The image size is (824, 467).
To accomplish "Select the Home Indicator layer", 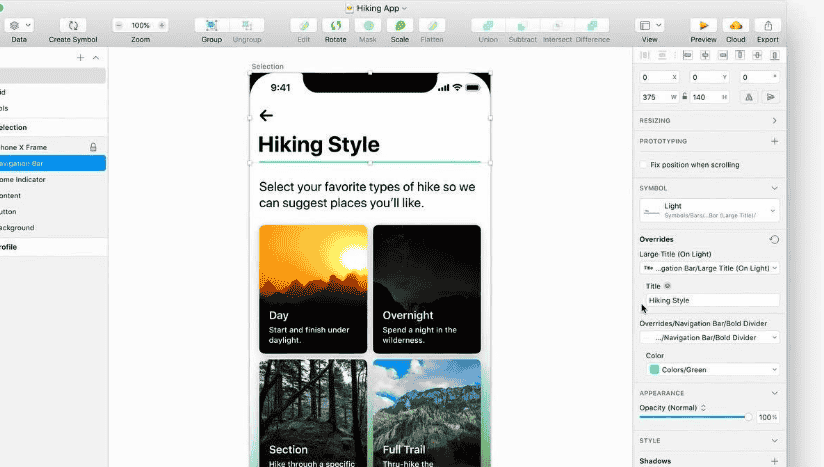I will (30, 179).
